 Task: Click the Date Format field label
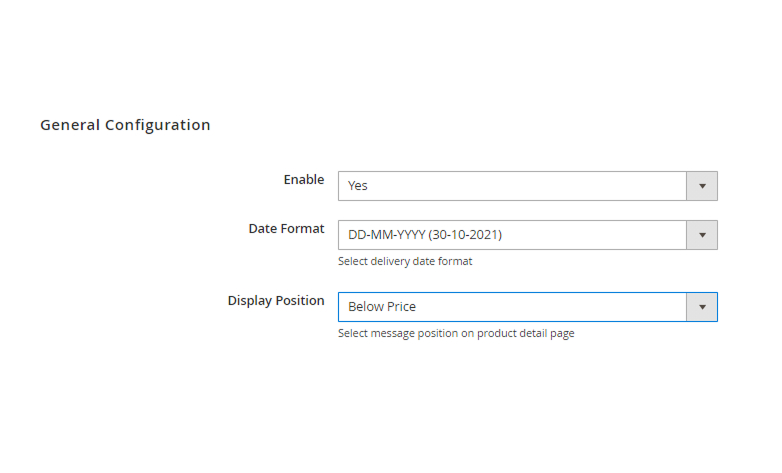tap(286, 229)
